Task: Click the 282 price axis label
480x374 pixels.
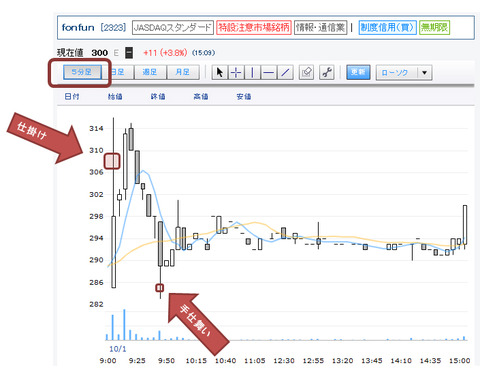Action: 96,304
